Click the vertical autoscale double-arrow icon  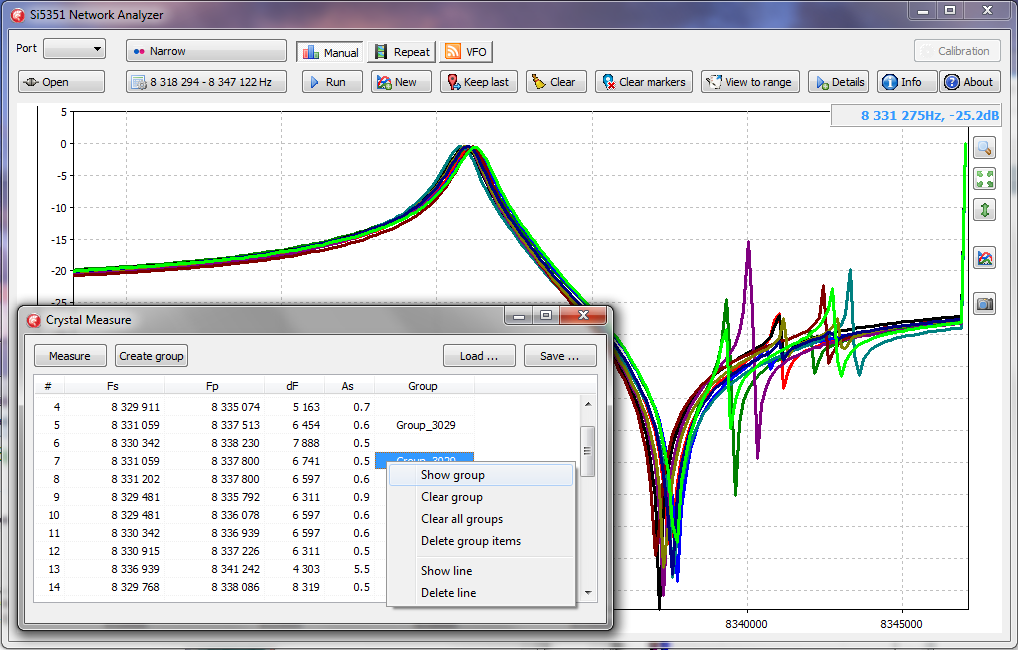pos(984,210)
